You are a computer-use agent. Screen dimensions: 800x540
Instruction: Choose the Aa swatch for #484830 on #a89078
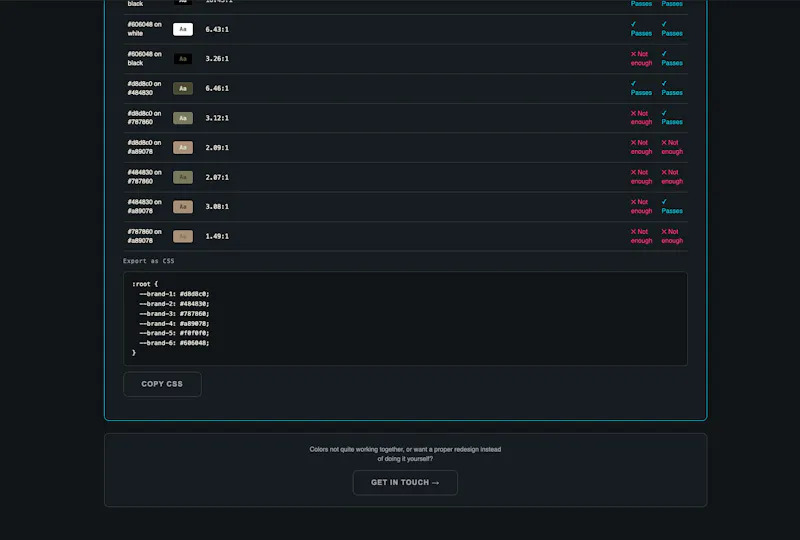(x=183, y=207)
